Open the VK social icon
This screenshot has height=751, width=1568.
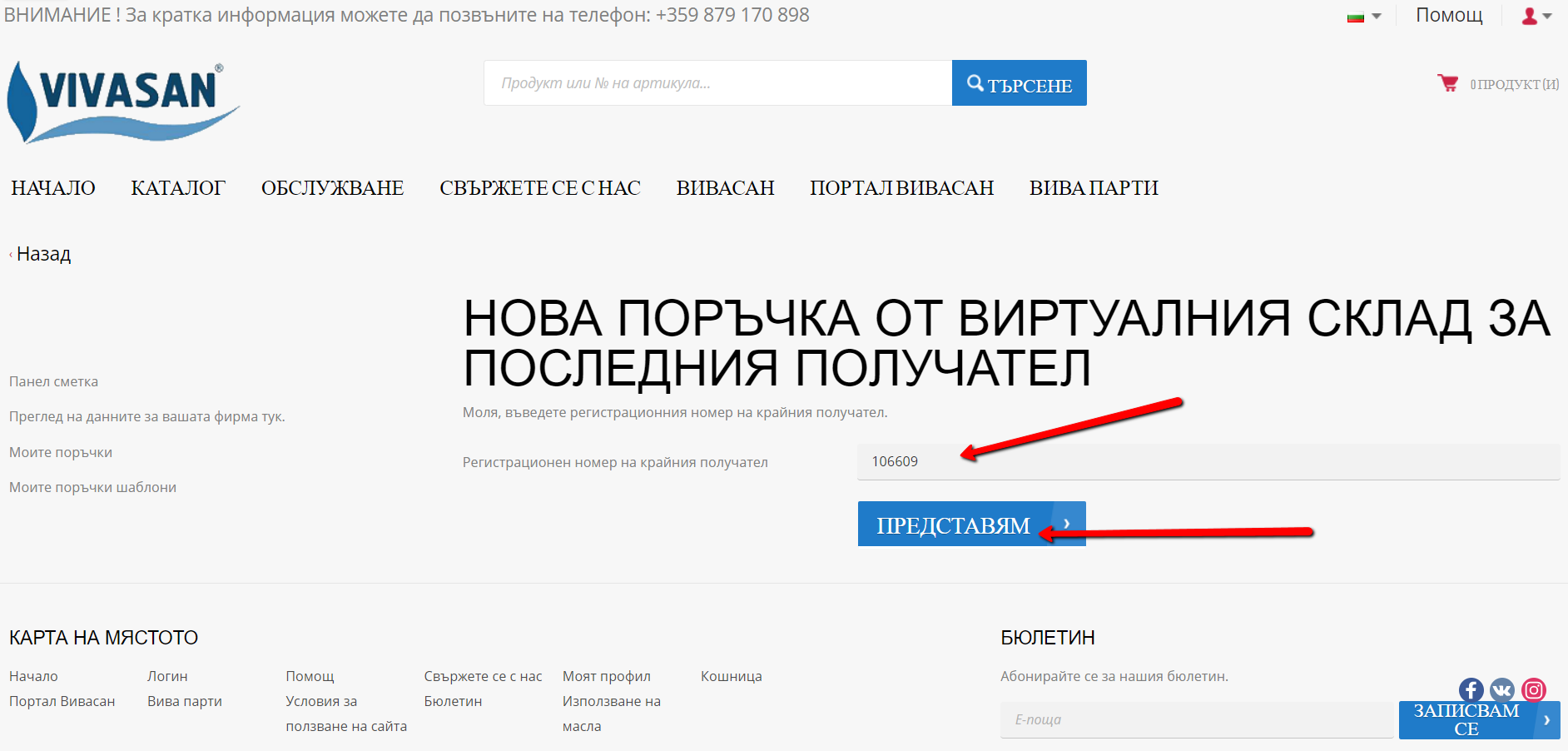click(x=1502, y=689)
